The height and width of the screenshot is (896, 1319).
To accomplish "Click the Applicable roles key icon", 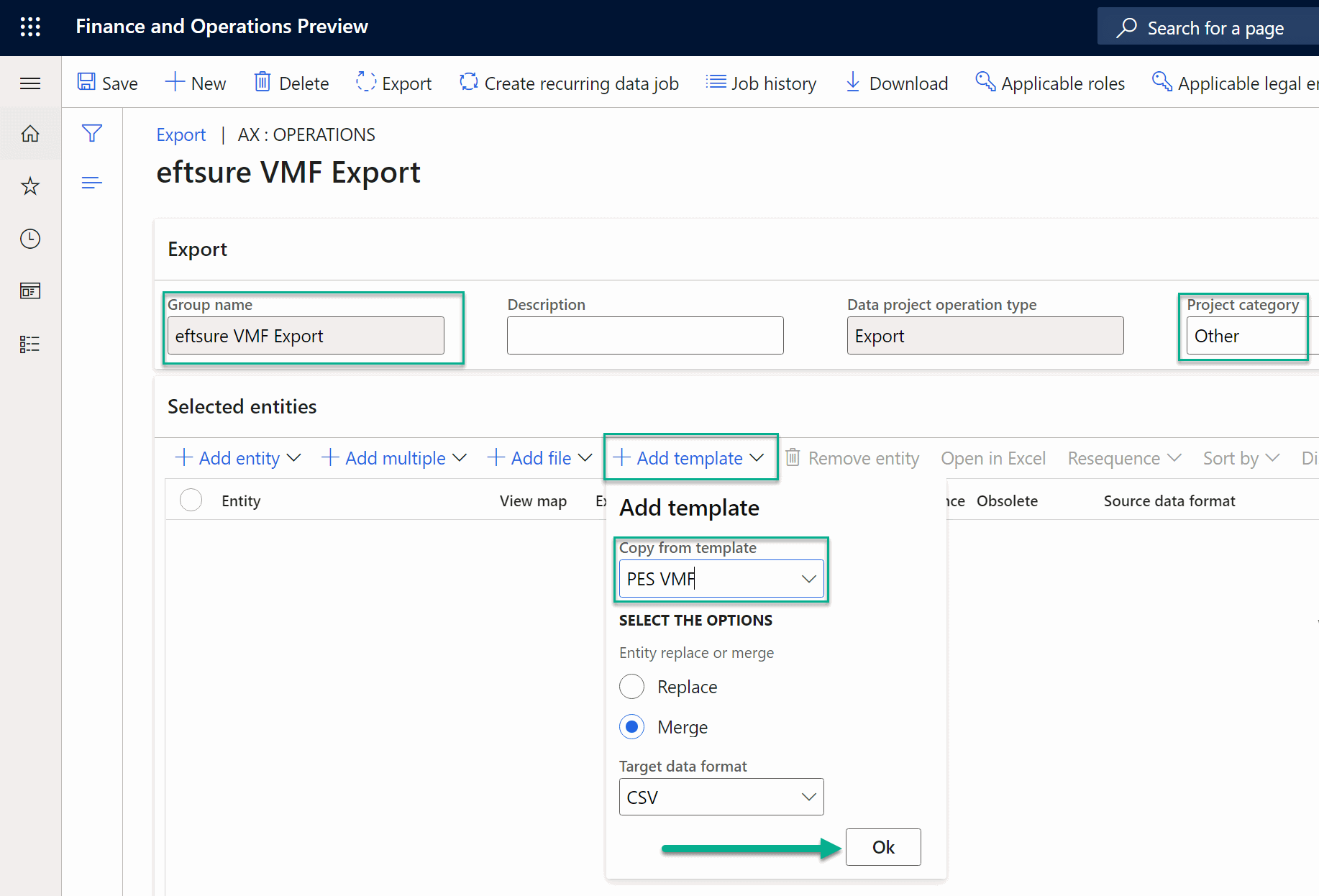I will coord(985,82).
